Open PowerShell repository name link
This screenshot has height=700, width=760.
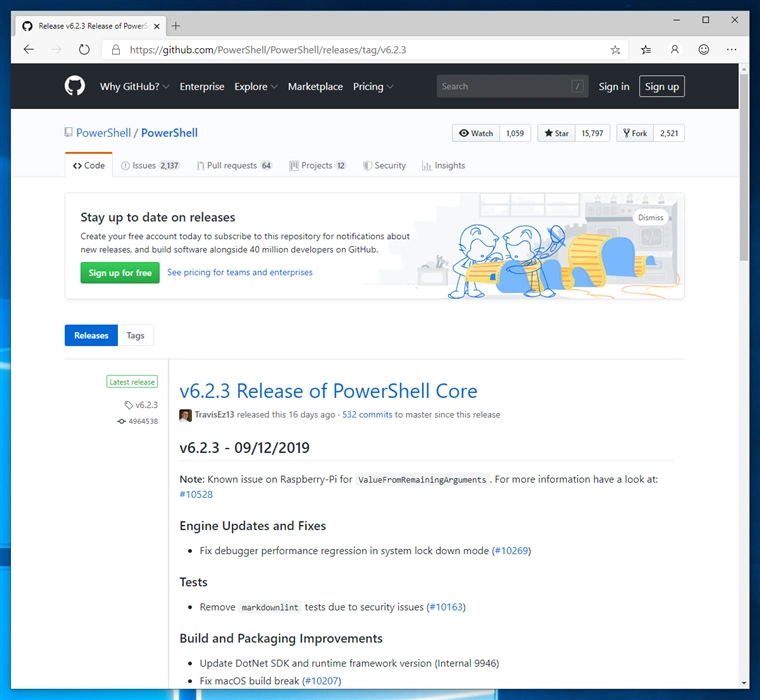pyautogui.click(x=169, y=133)
